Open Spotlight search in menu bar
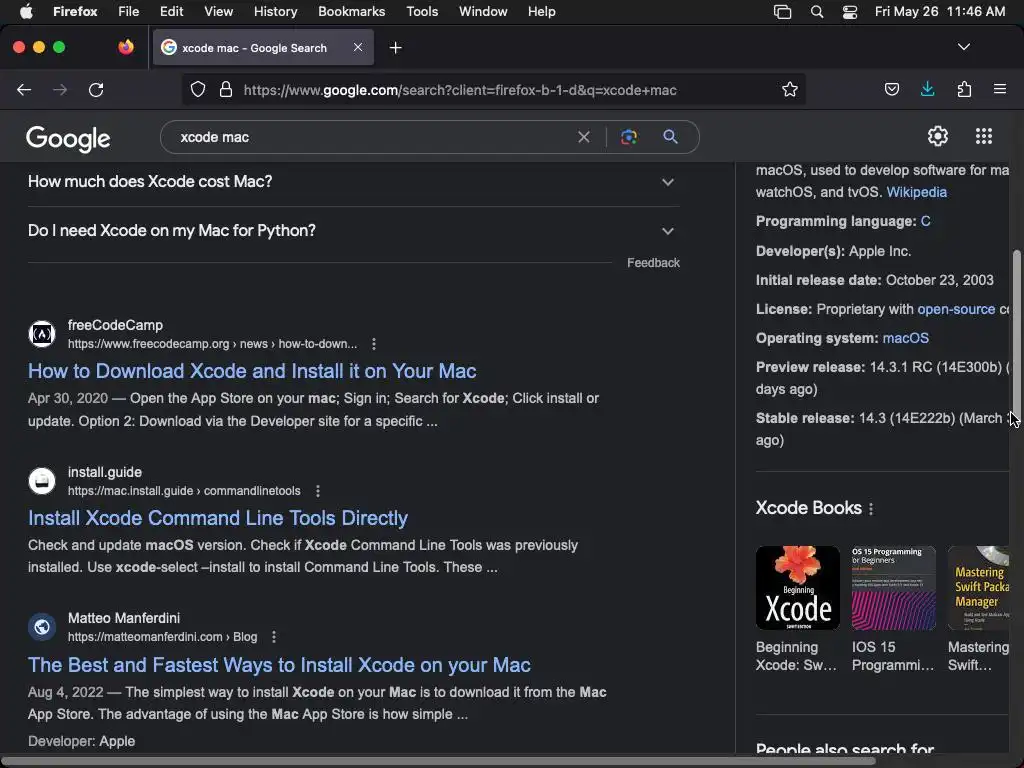 tap(816, 12)
